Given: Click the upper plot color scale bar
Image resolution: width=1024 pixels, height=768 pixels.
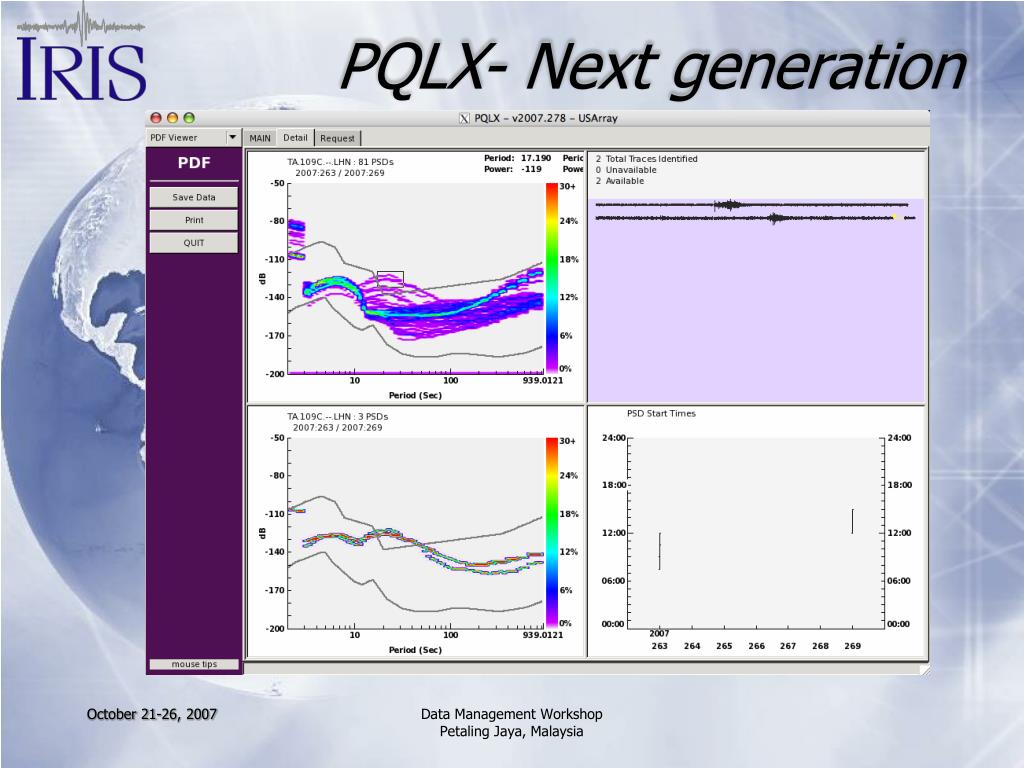Looking at the screenshot, I should pyautogui.click(x=552, y=278).
